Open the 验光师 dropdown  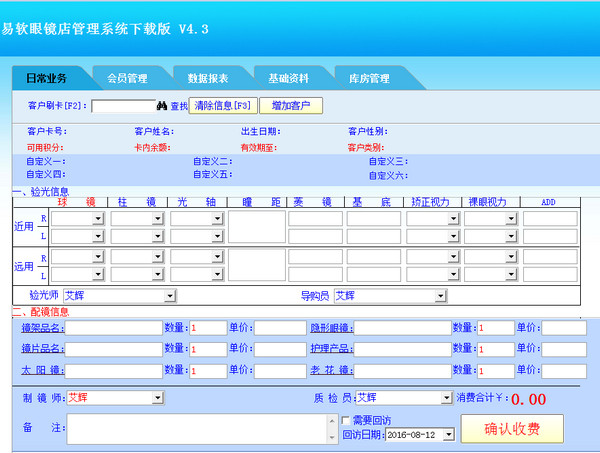[x=170, y=296]
